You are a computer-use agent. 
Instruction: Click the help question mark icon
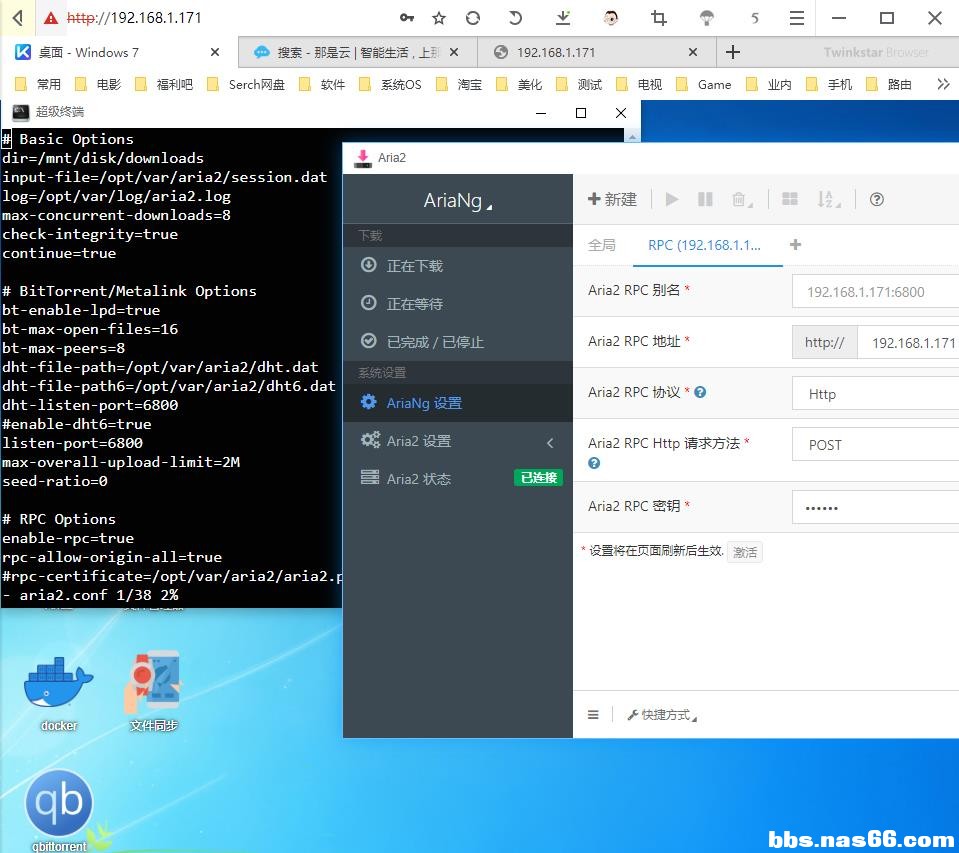(877, 200)
